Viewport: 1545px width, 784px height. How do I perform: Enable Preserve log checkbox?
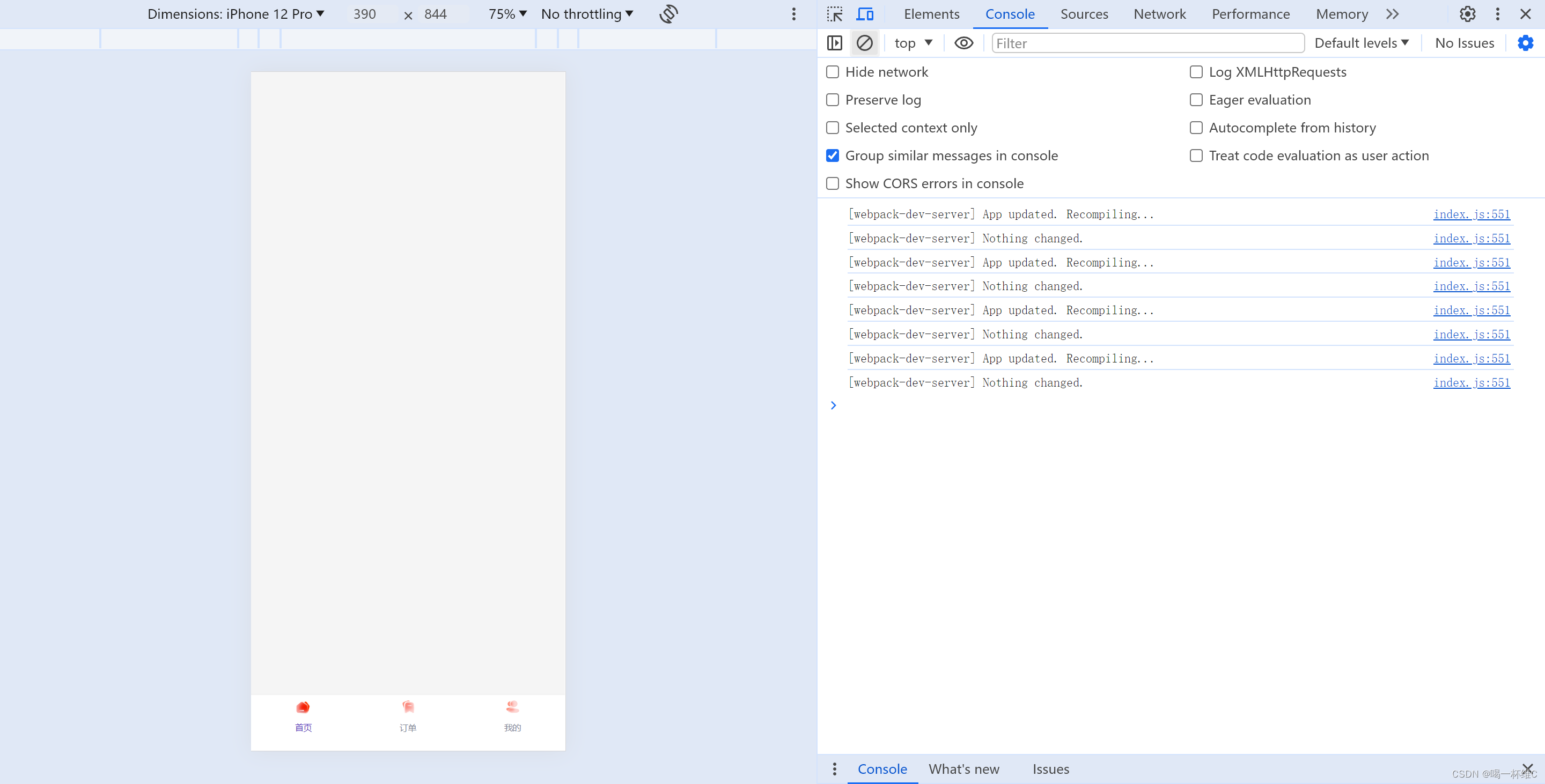click(832, 99)
